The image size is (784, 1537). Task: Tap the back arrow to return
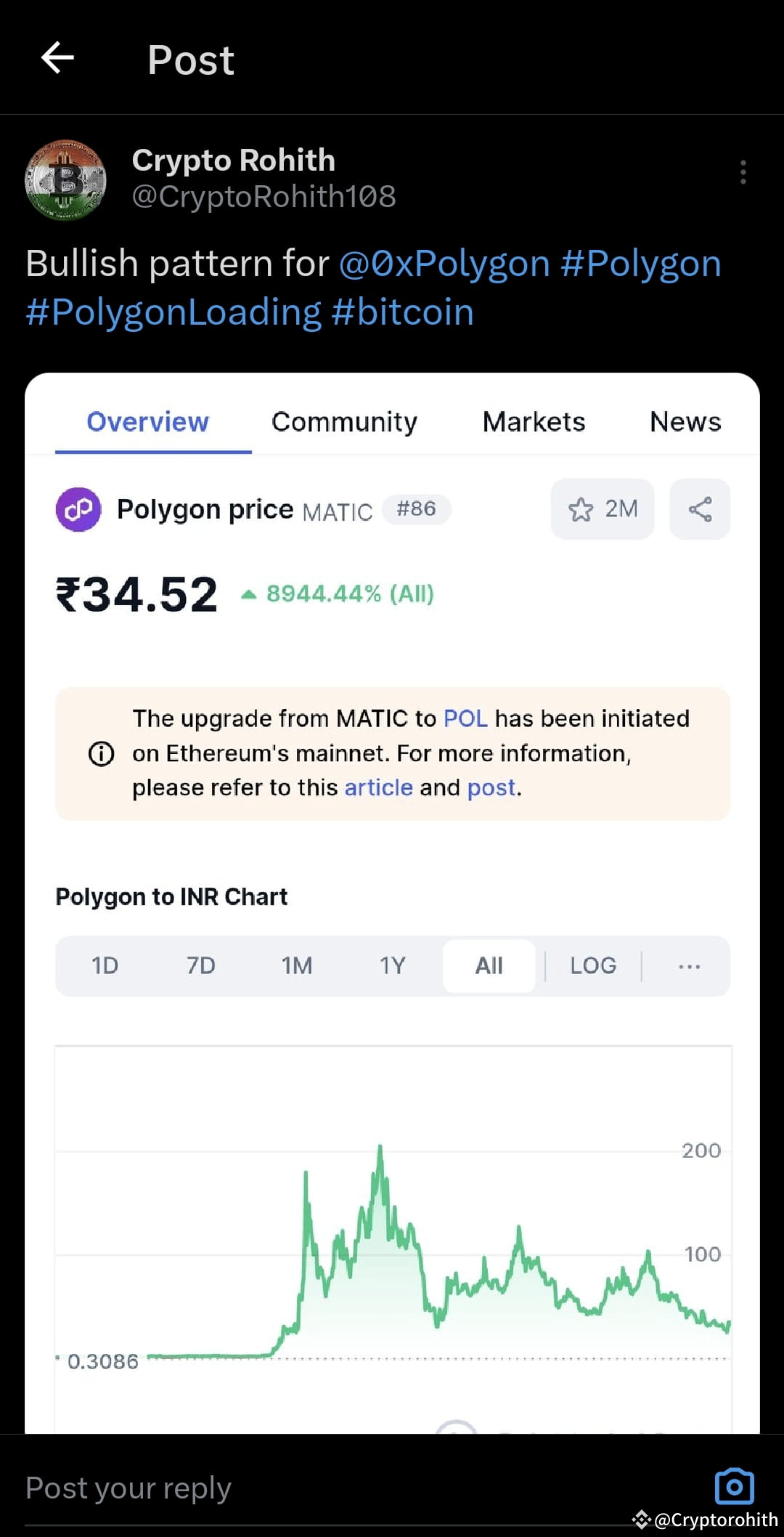coord(57,60)
